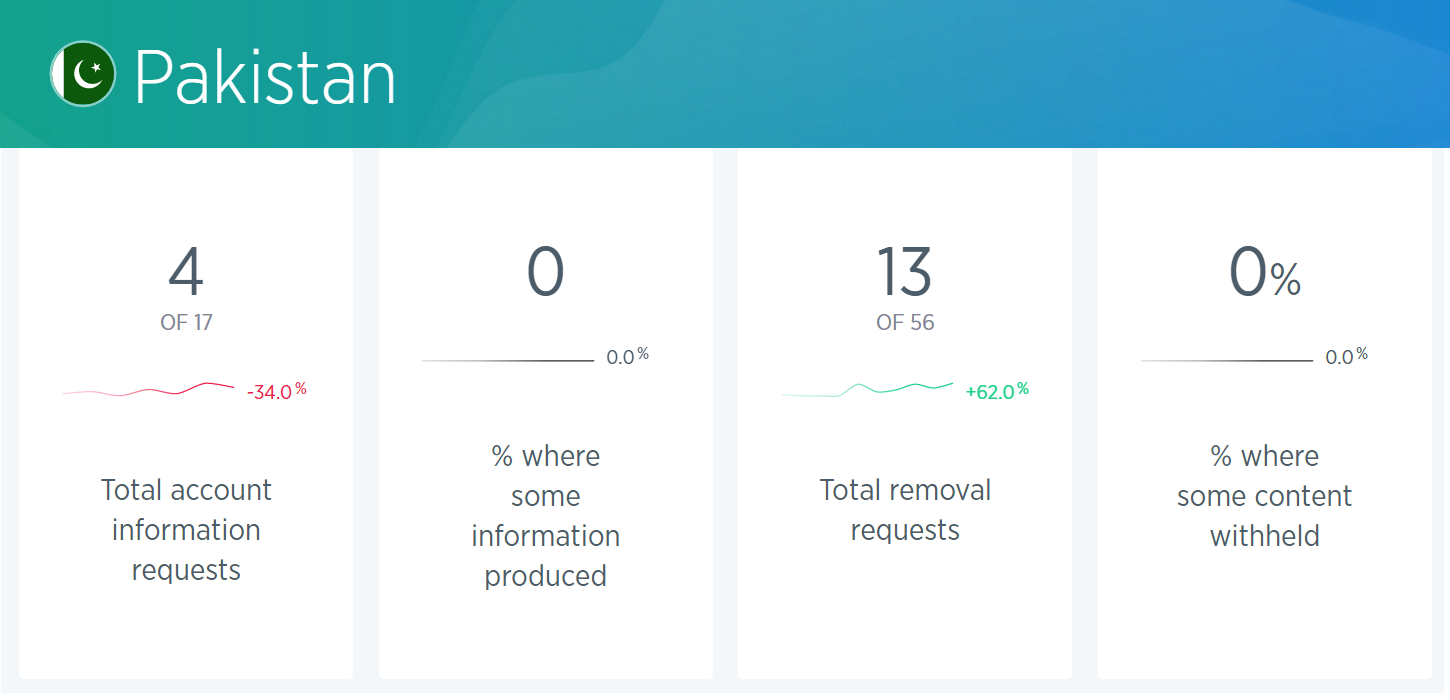Click 0.0% value beside information produced trend

pos(627,357)
